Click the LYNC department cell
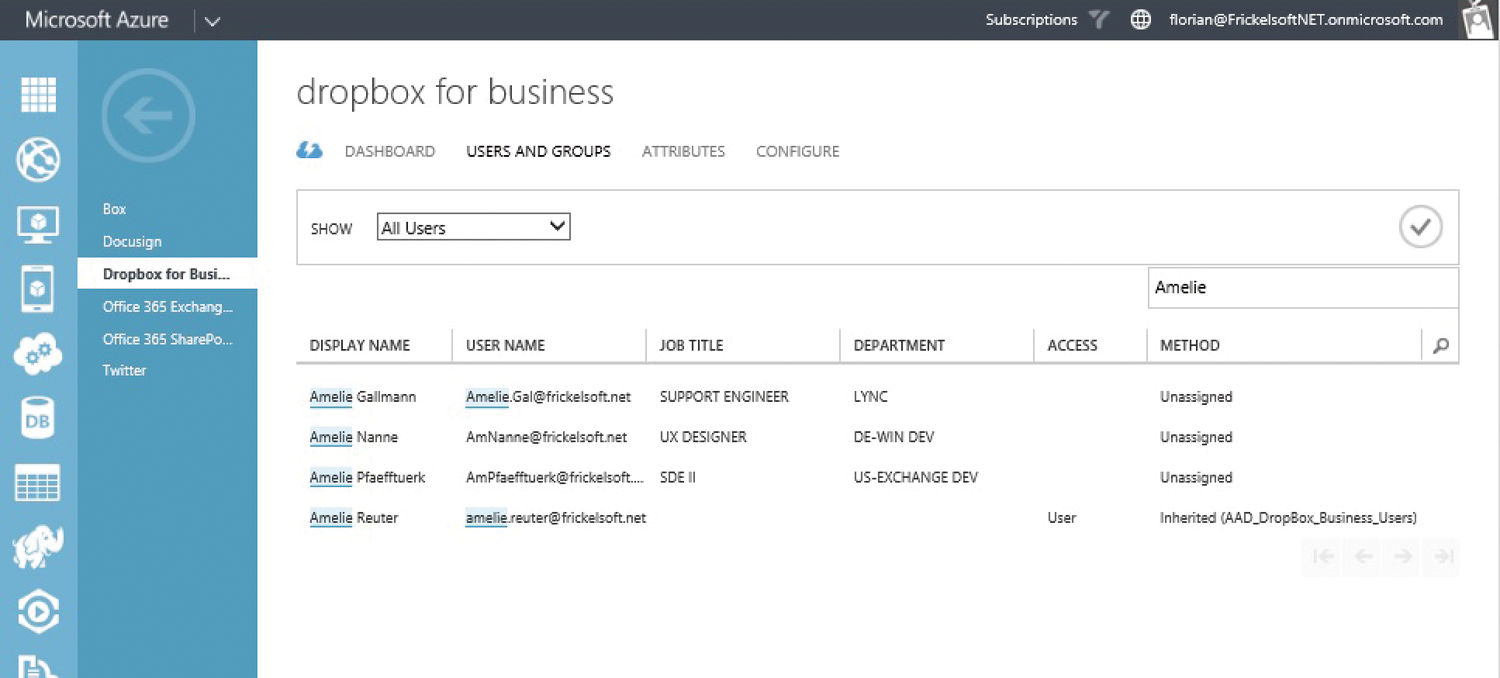The image size is (1500, 678). point(870,397)
